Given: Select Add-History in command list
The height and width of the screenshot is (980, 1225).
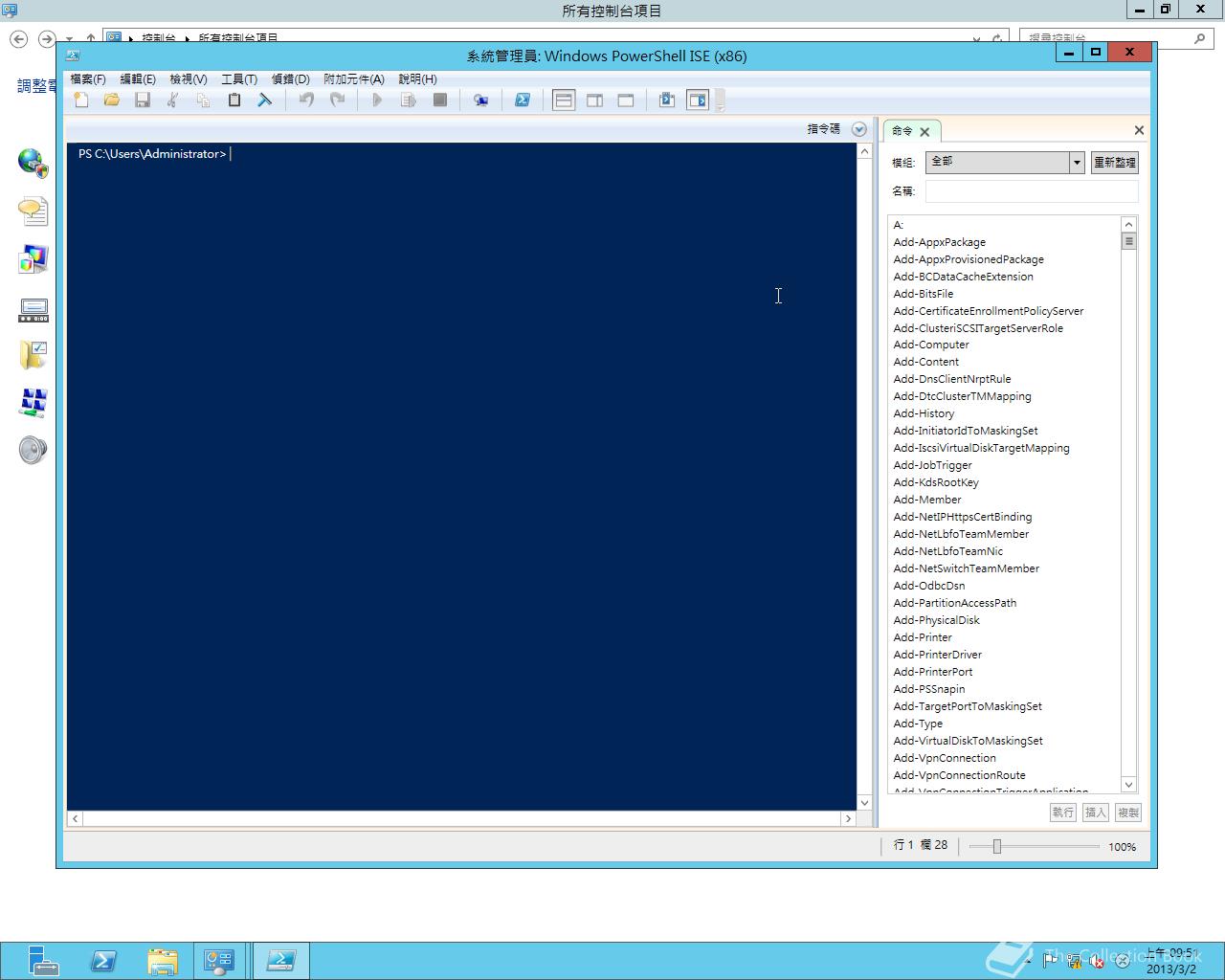Looking at the screenshot, I should pos(924,413).
